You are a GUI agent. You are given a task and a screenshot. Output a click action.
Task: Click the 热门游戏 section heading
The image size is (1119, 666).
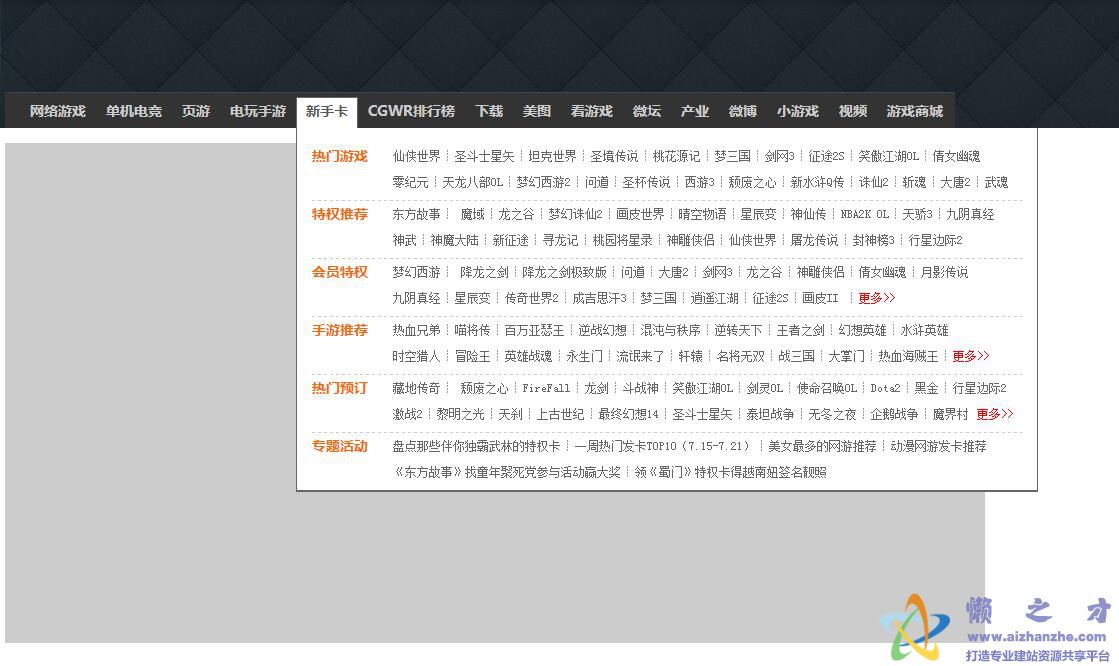(x=340, y=156)
